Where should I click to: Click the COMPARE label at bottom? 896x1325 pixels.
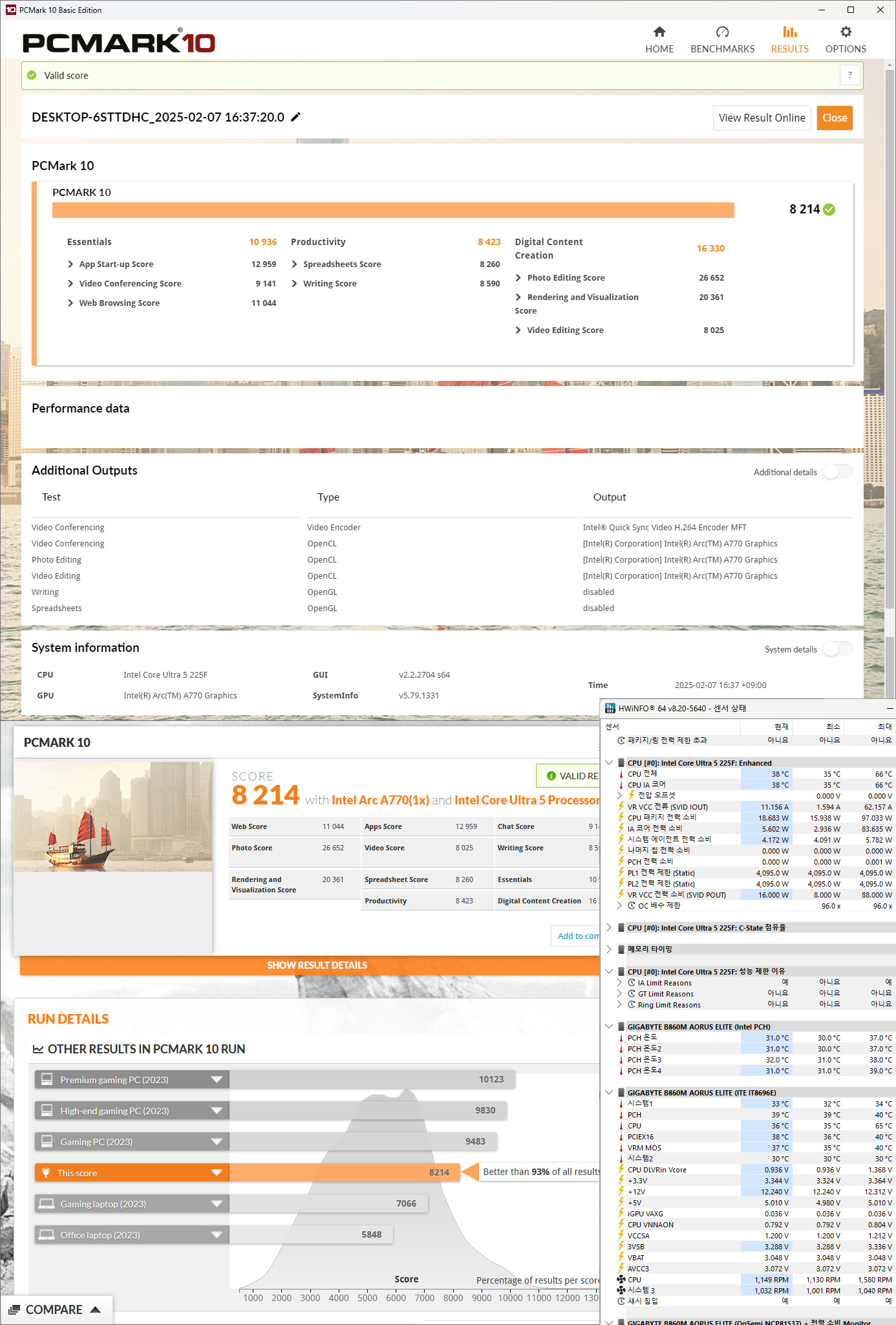point(54,1309)
